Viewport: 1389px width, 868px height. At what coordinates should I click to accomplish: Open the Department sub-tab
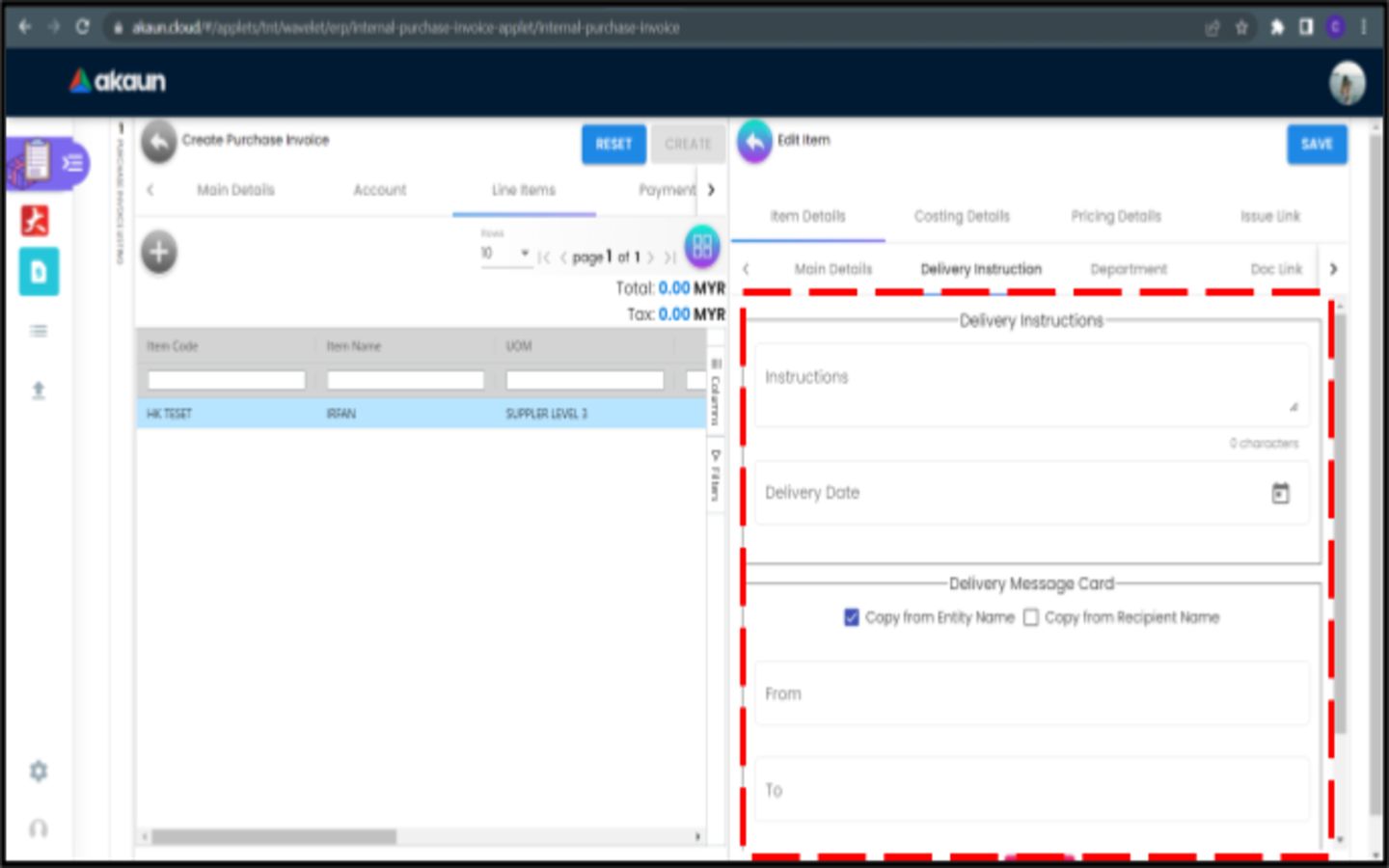[1129, 269]
